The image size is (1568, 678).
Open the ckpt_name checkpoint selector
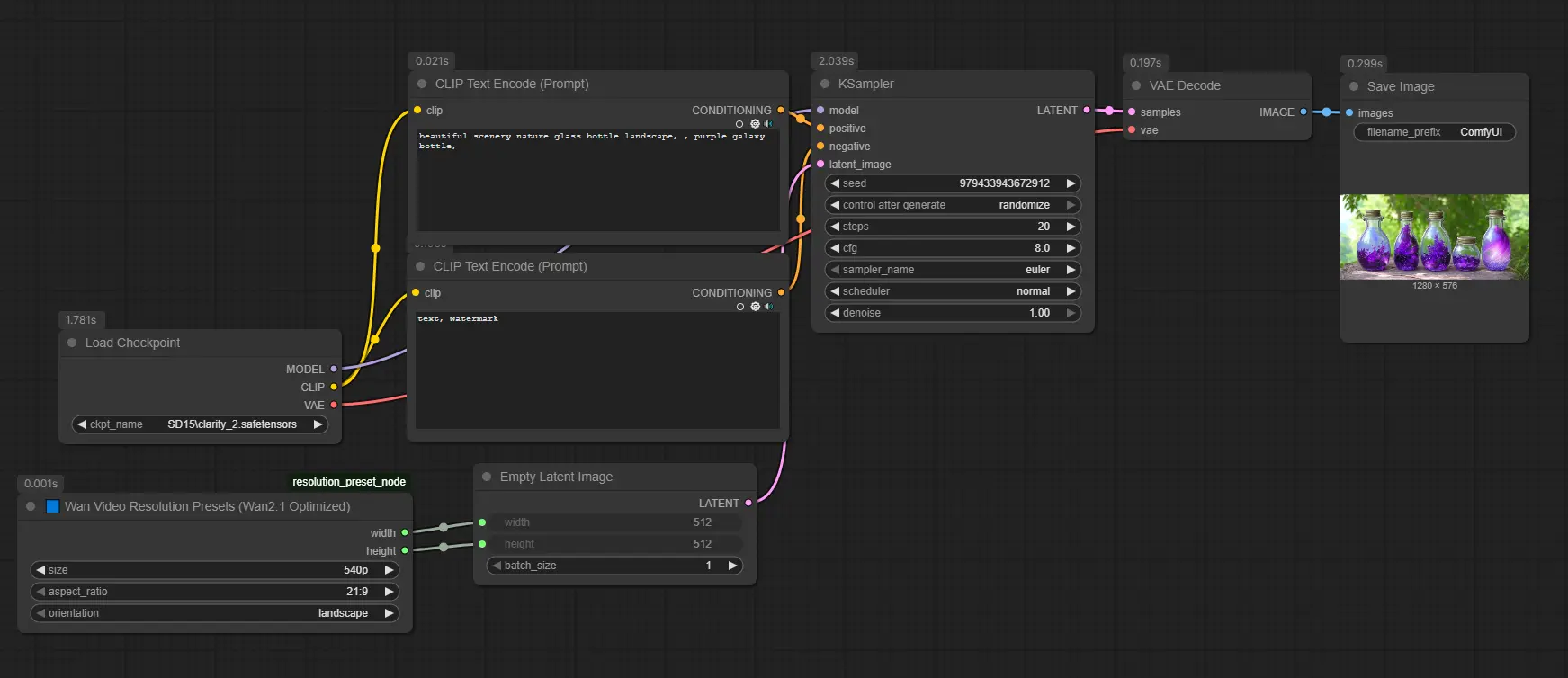click(200, 424)
